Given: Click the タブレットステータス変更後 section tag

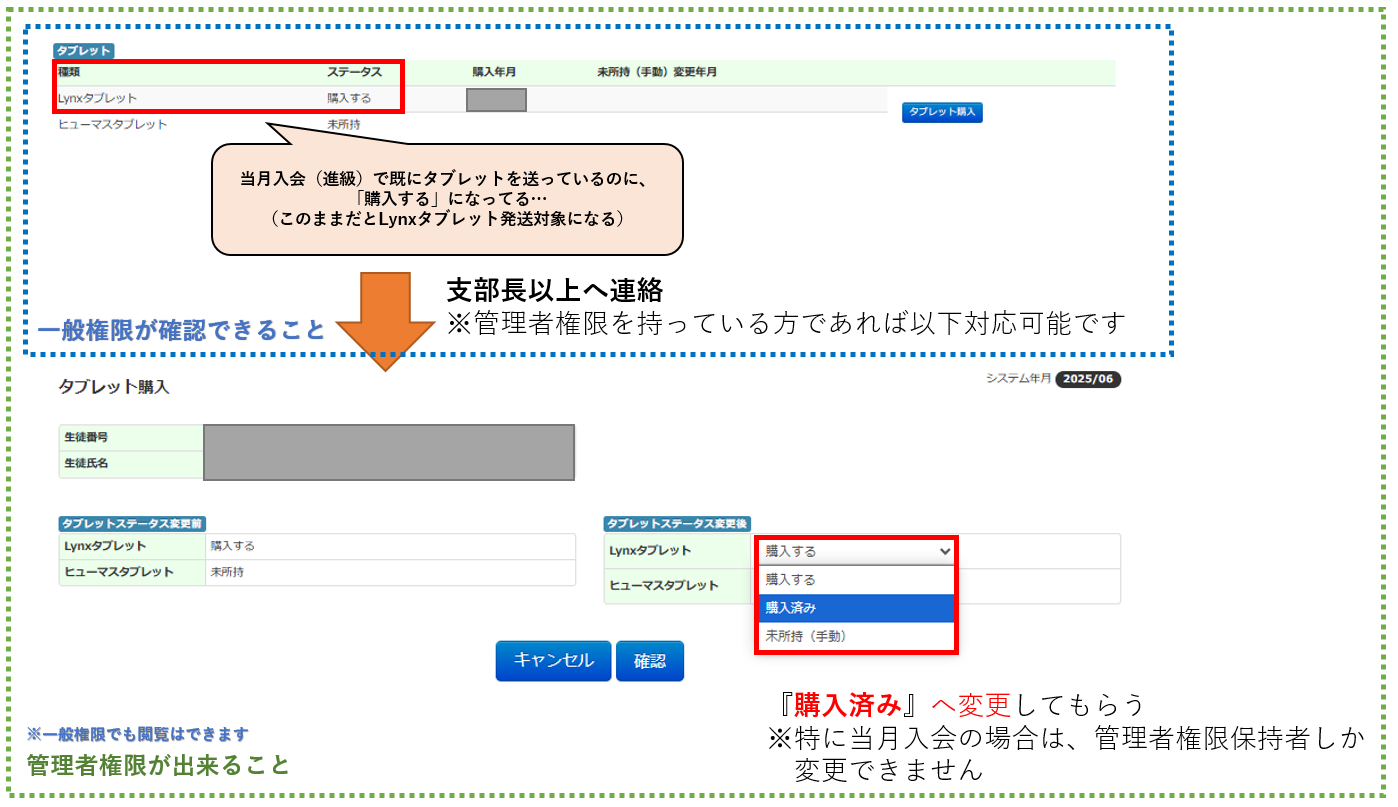Looking at the screenshot, I should click(677, 523).
